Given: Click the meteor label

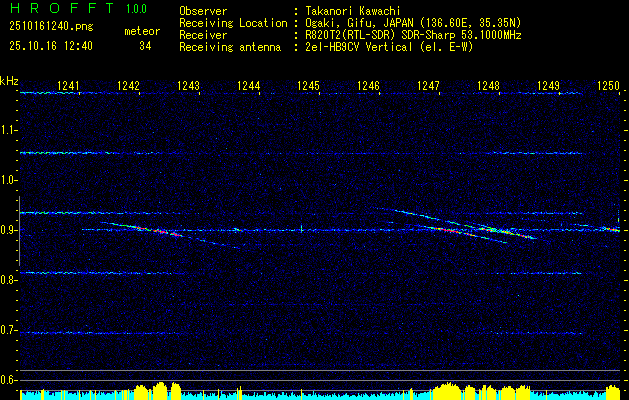Looking at the screenshot, I should click(142, 31).
